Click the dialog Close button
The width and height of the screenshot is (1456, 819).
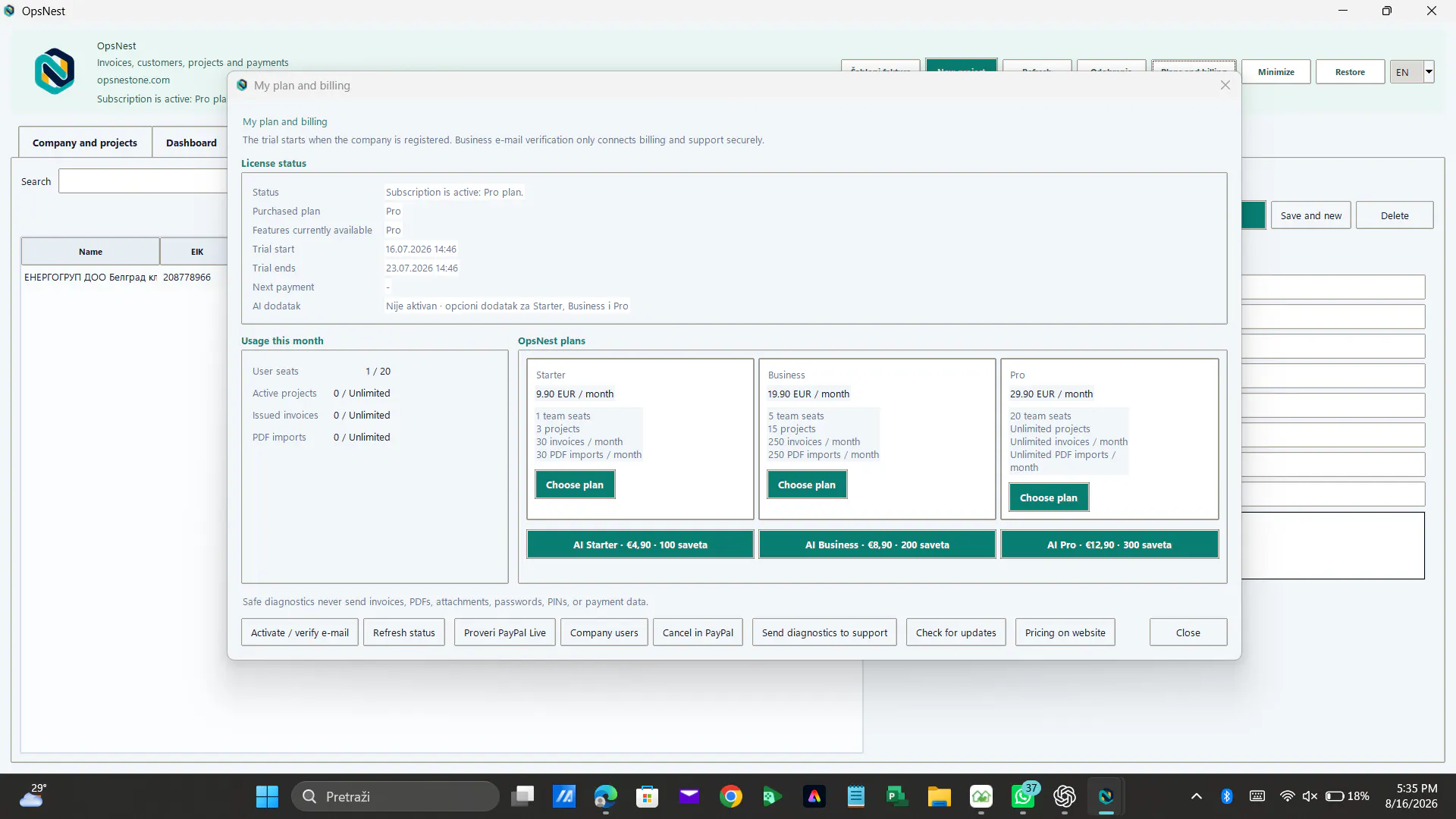[1188, 632]
